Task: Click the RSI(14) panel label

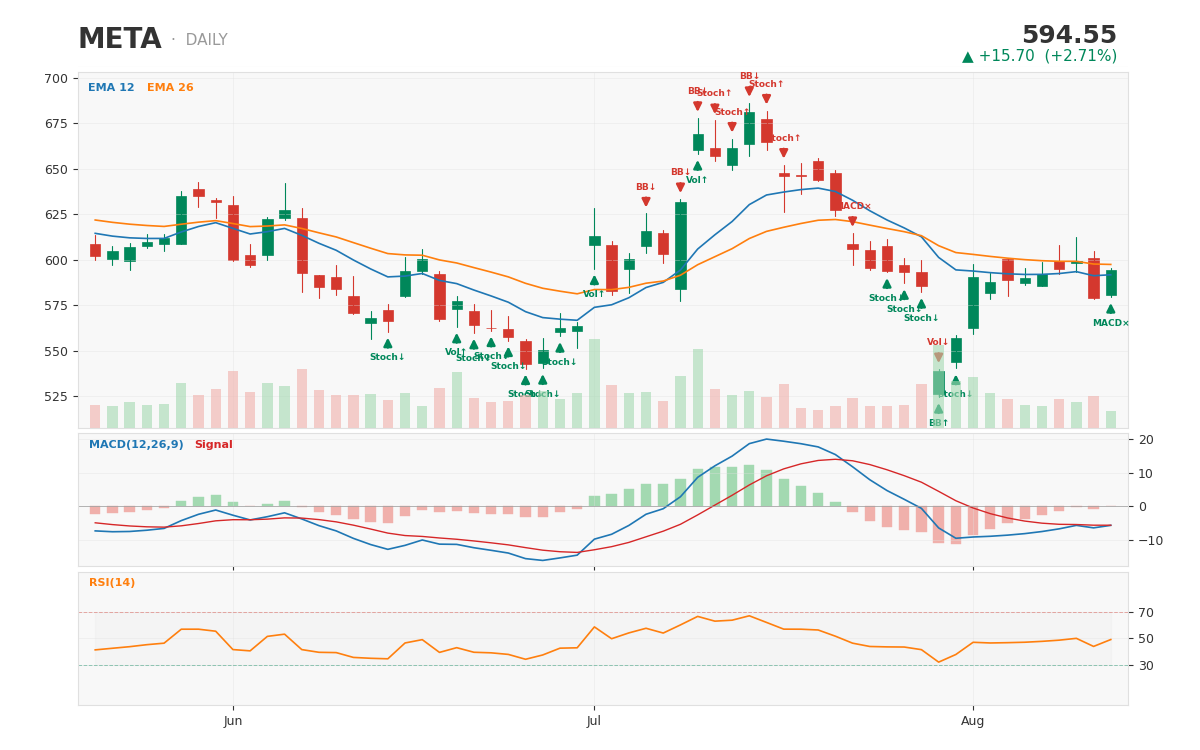Action: pyautogui.click(x=112, y=583)
